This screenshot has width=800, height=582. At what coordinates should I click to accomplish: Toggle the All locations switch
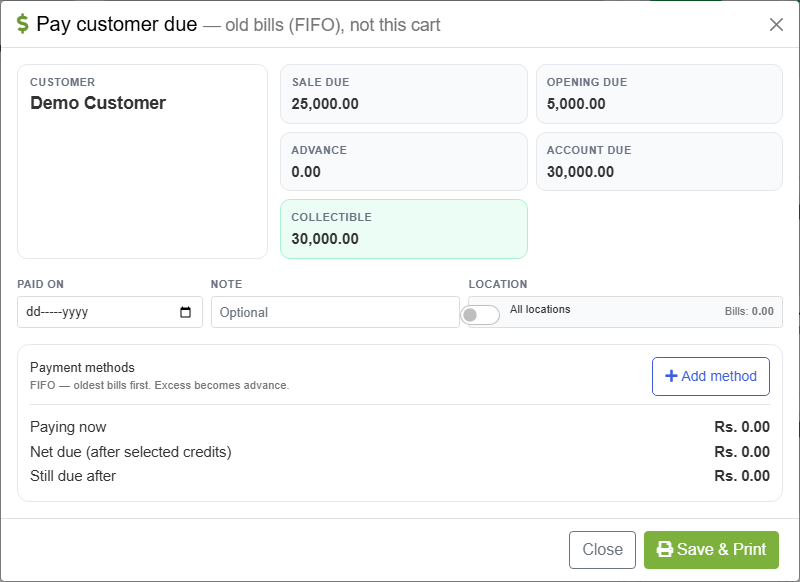[x=480, y=315]
